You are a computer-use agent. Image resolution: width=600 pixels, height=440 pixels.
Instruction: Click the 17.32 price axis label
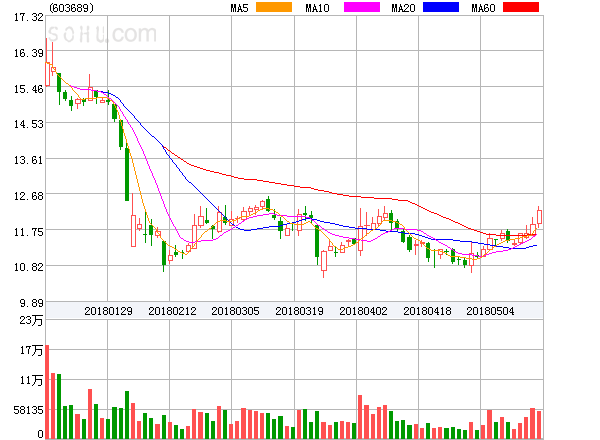pyautogui.click(x=29, y=17)
